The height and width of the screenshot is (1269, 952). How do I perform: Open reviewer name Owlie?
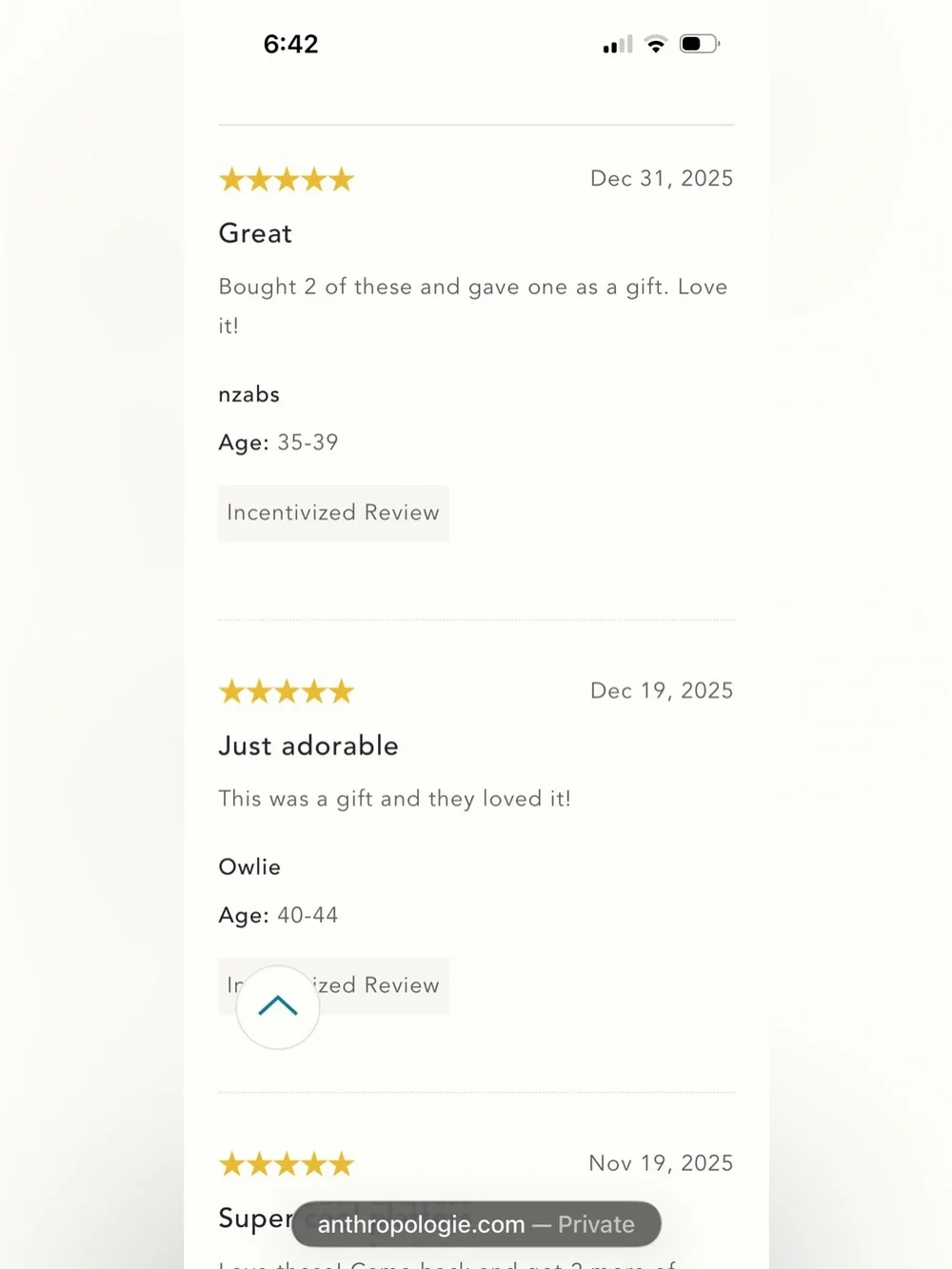(249, 867)
